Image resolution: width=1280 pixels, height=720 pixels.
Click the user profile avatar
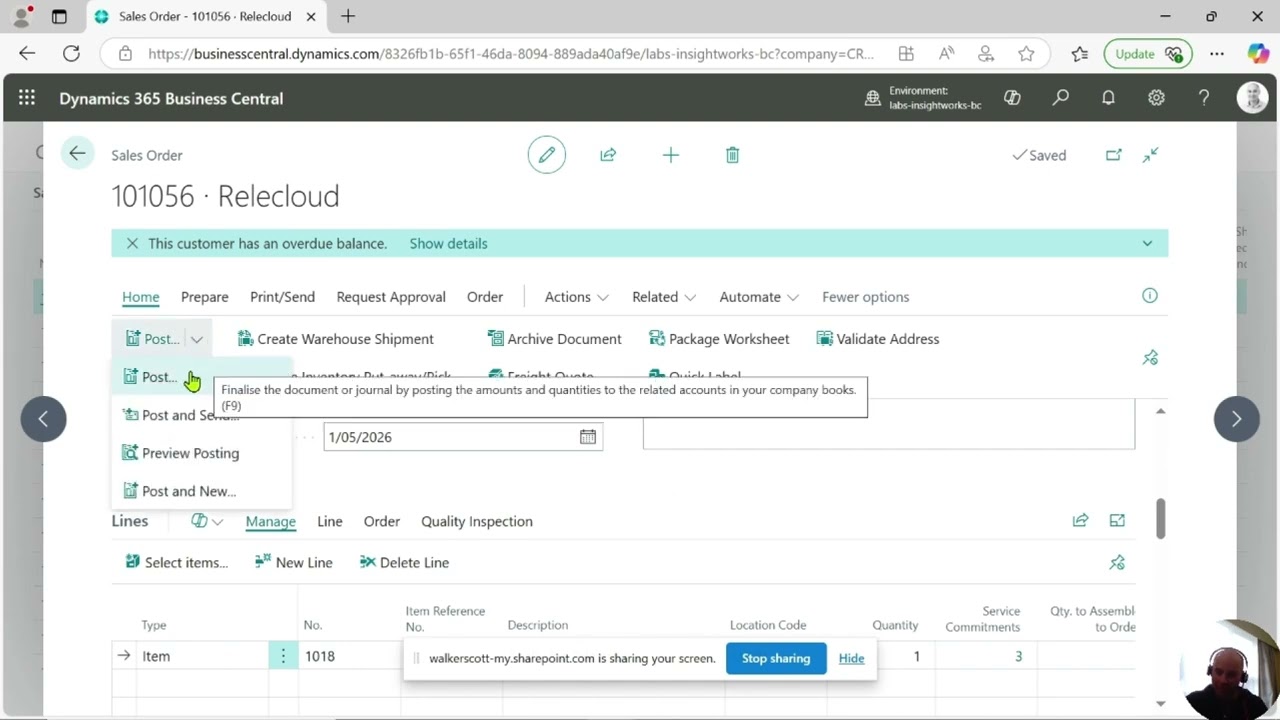(x=1252, y=98)
